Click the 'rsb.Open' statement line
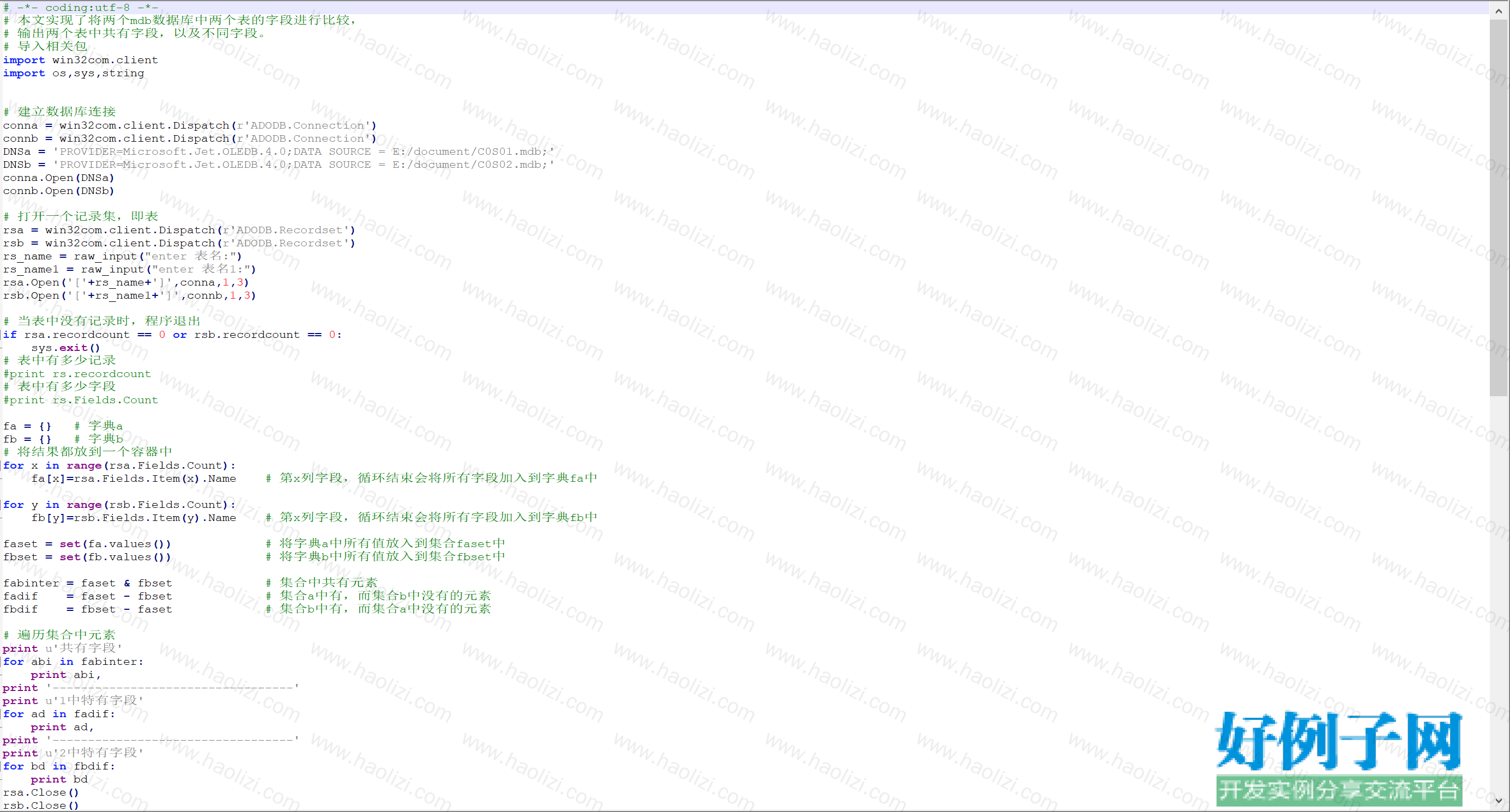This screenshot has height=812, width=1510. [x=130, y=295]
